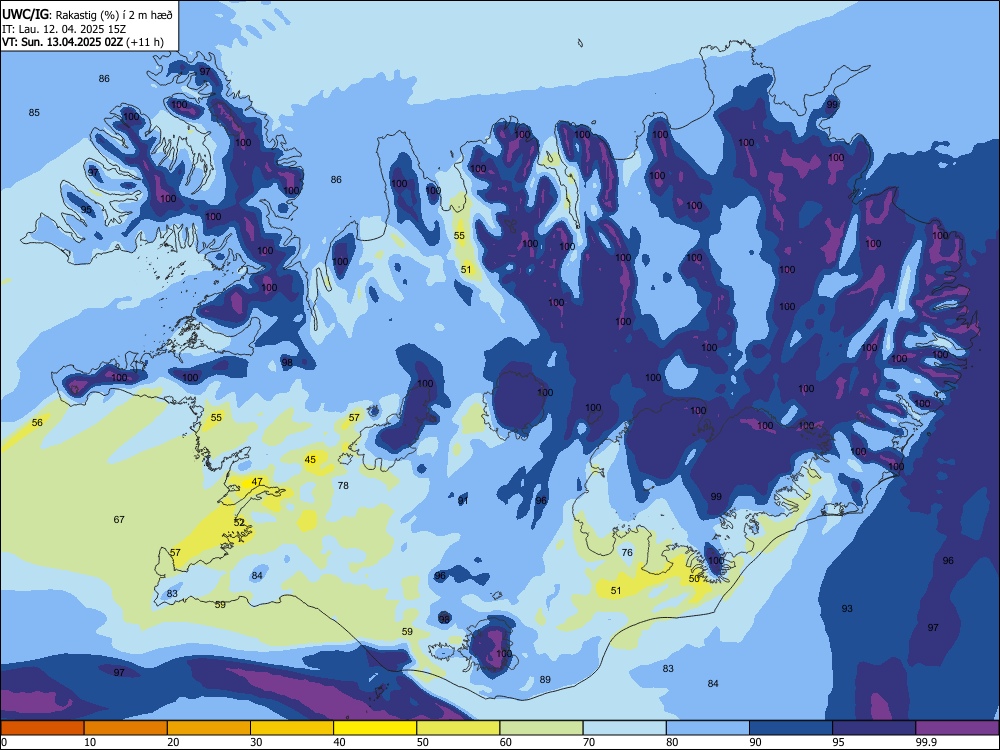Click the legend scale label 70
The image size is (1000, 750).
point(589,742)
